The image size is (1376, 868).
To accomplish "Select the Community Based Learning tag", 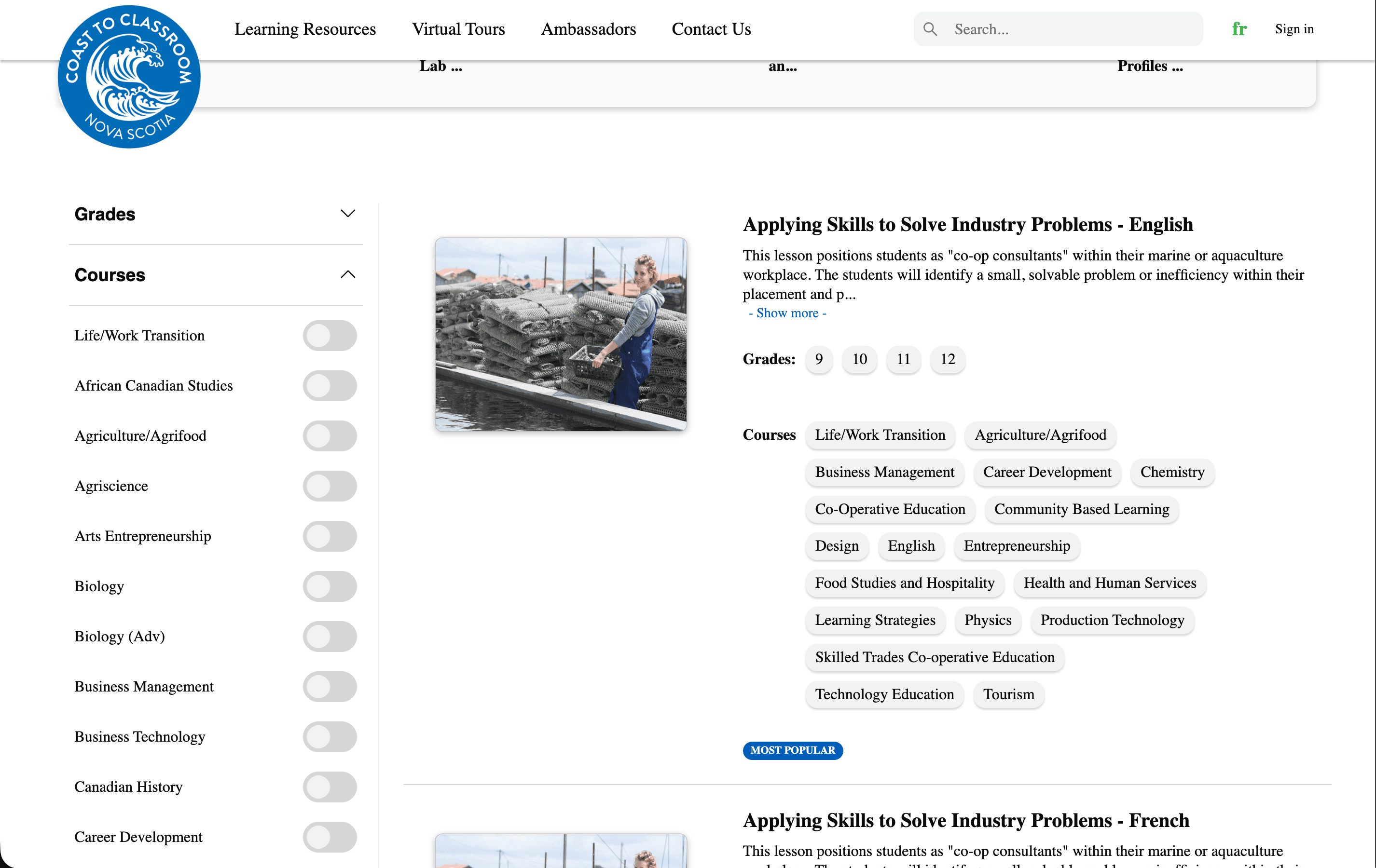I will [x=1082, y=509].
